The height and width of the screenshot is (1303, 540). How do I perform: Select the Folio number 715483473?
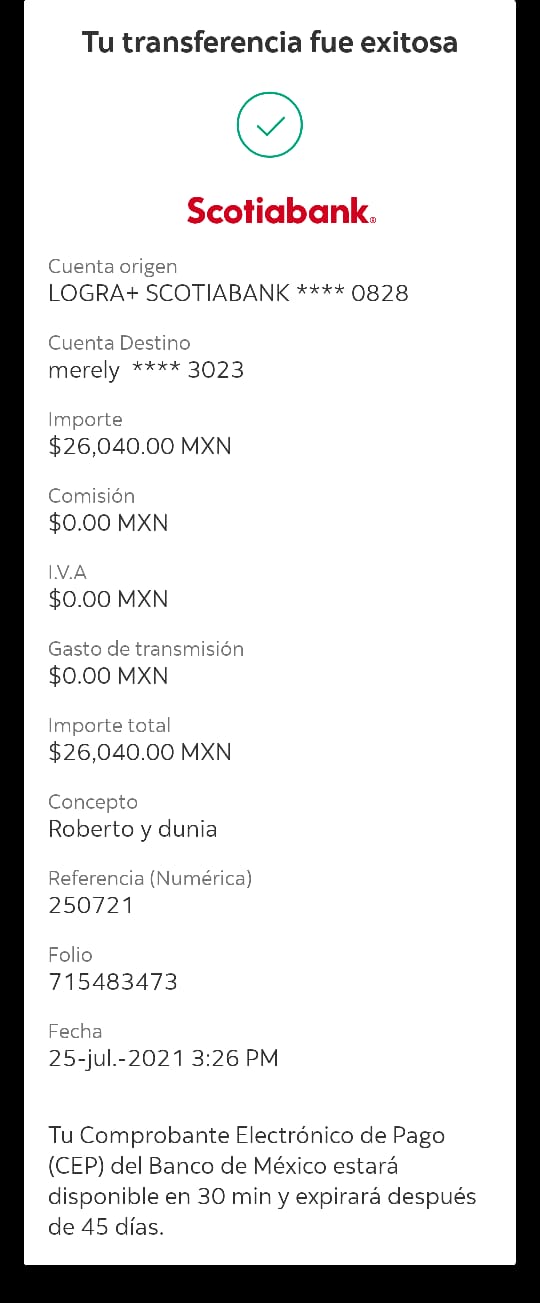tap(113, 982)
